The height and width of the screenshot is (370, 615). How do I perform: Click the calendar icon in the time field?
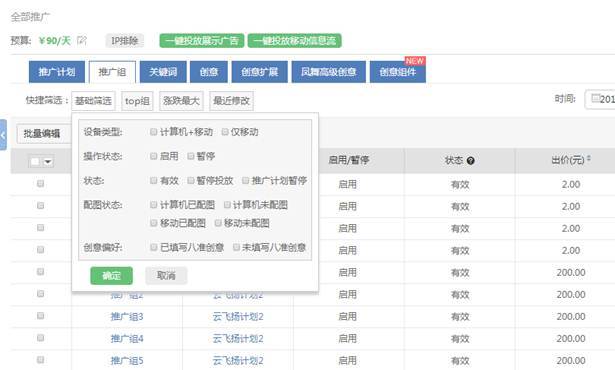click(x=595, y=98)
